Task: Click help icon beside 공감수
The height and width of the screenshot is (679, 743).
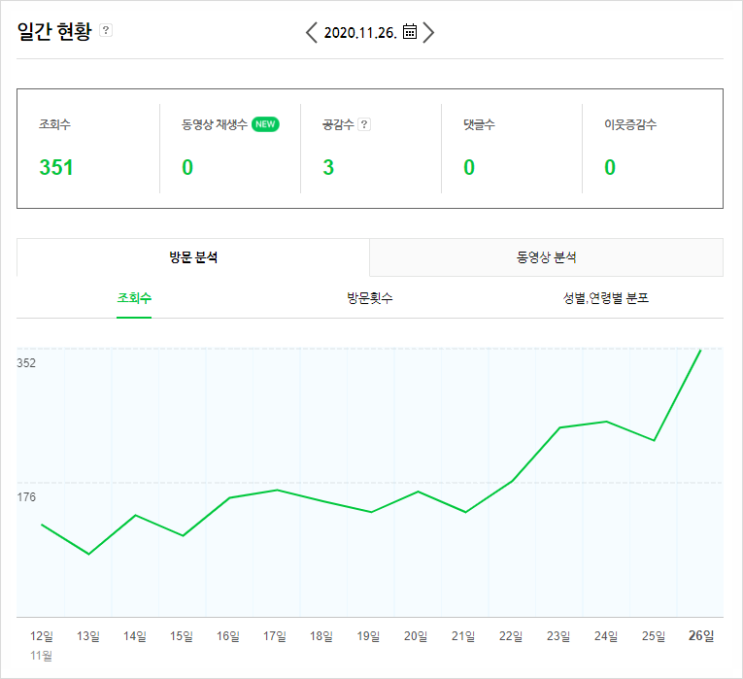Action: [x=364, y=124]
